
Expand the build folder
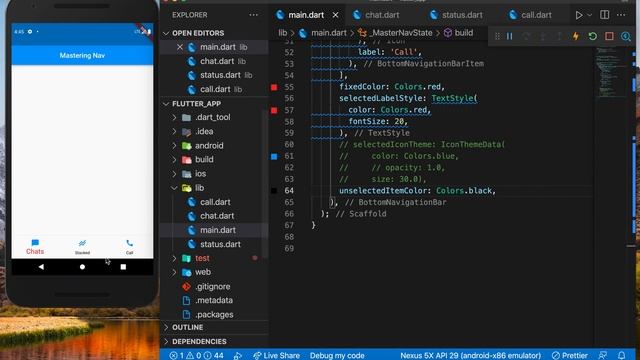[174, 160]
